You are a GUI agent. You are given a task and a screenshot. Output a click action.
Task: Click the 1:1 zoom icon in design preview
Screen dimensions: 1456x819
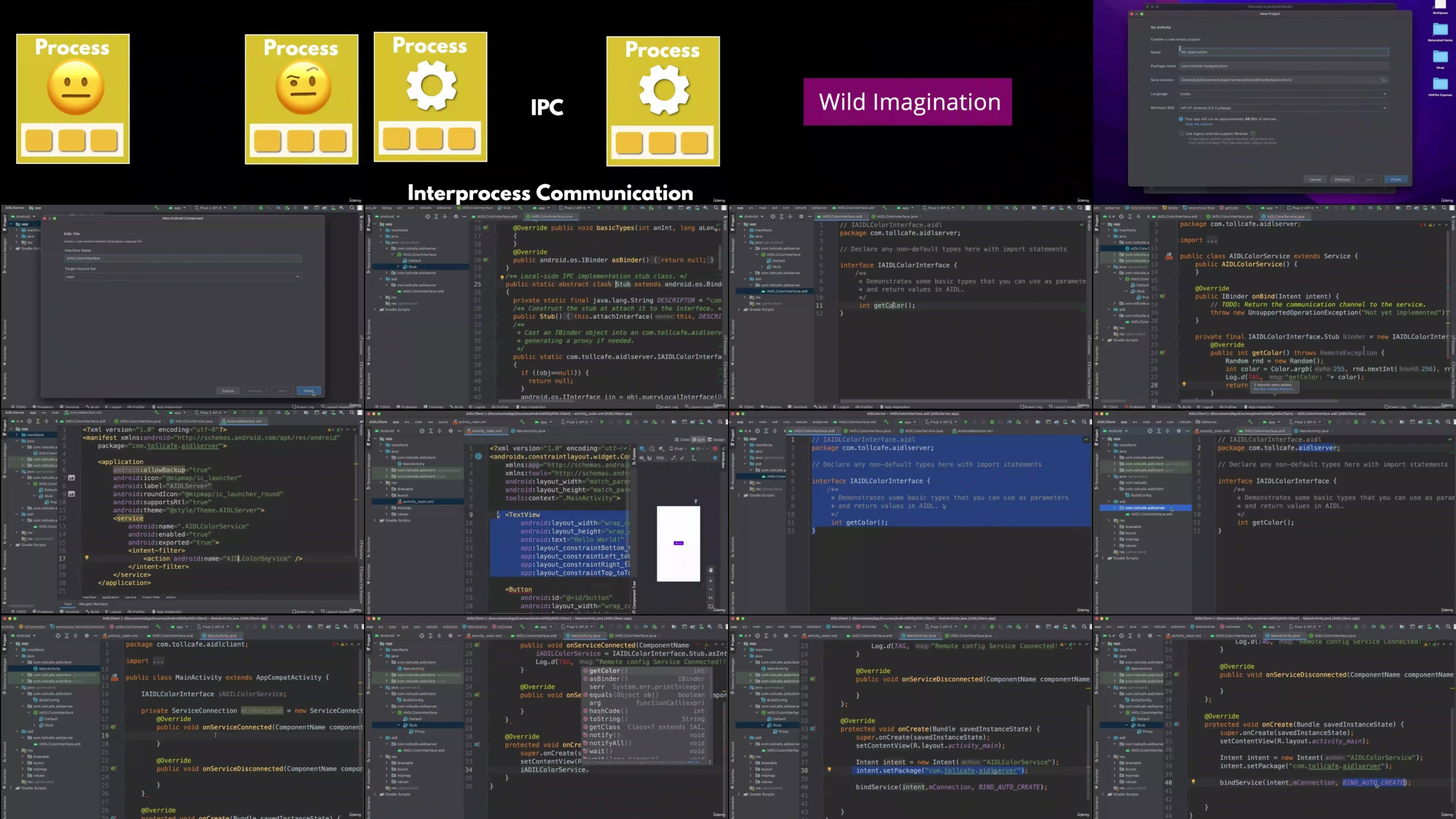tap(710, 598)
